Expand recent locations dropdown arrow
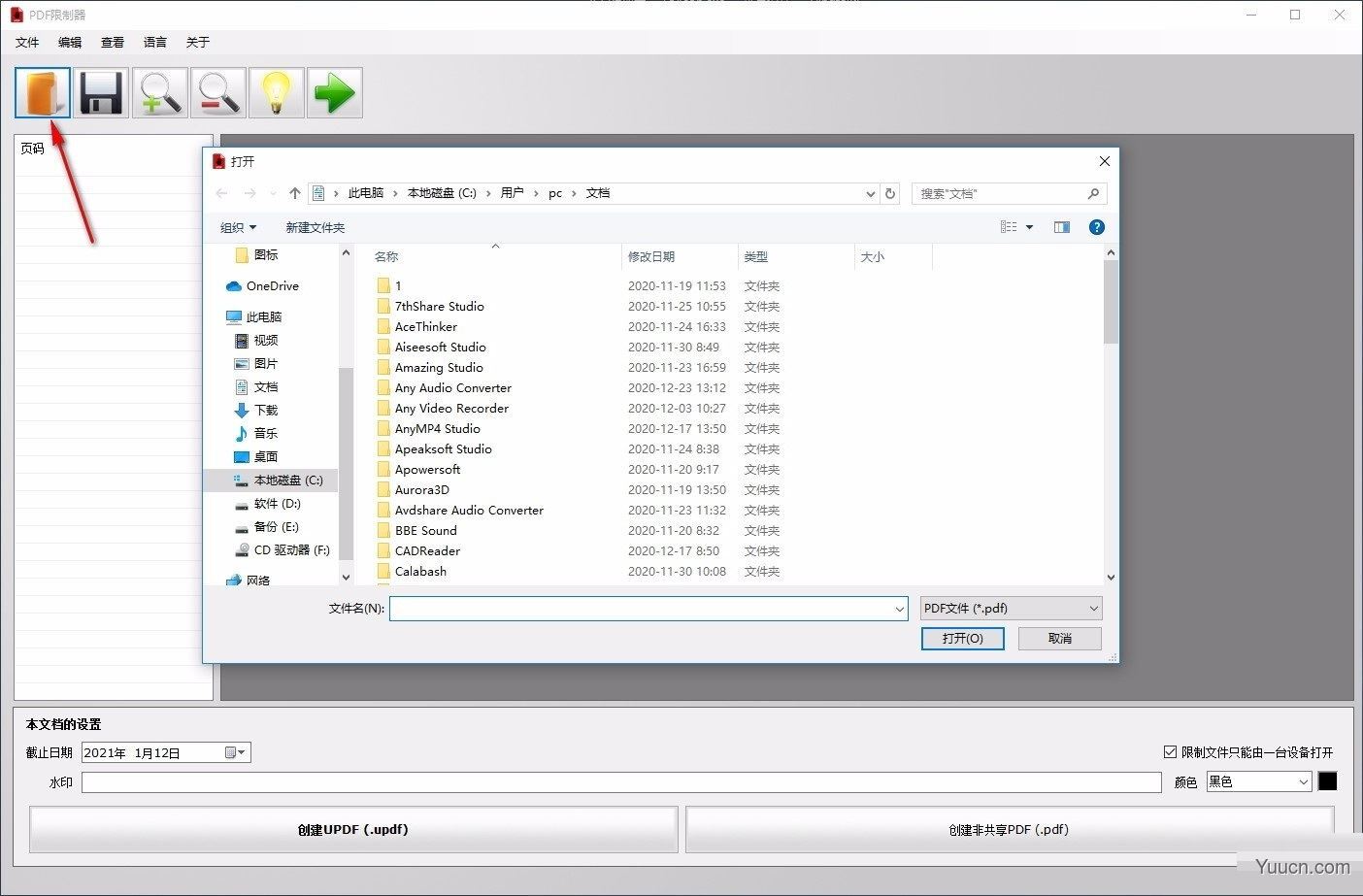 pos(273,193)
